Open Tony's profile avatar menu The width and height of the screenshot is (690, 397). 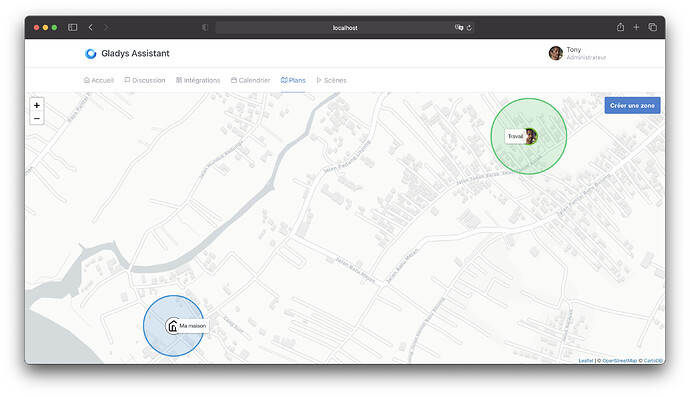pyautogui.click(x=556, y=53)
